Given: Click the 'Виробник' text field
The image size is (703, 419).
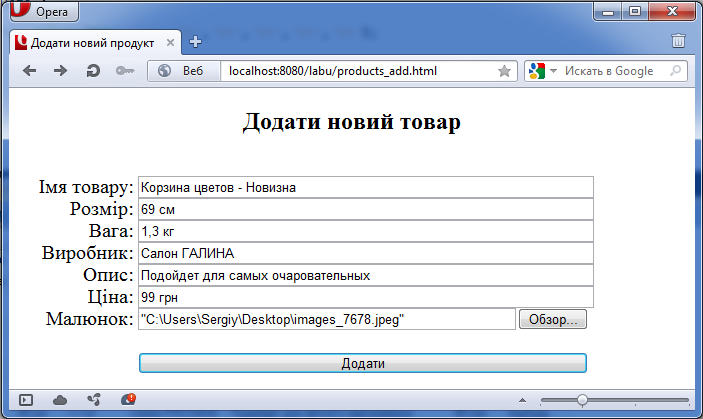Looking at the screenshot, I should coord(366,253).
